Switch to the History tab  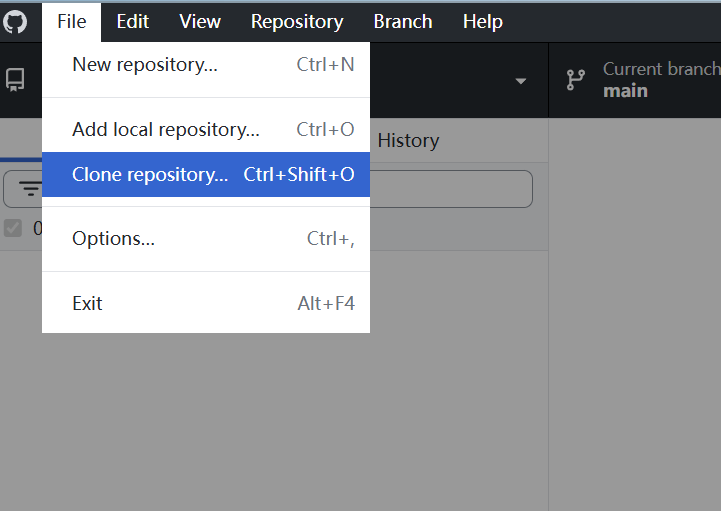tap(408, 141)
